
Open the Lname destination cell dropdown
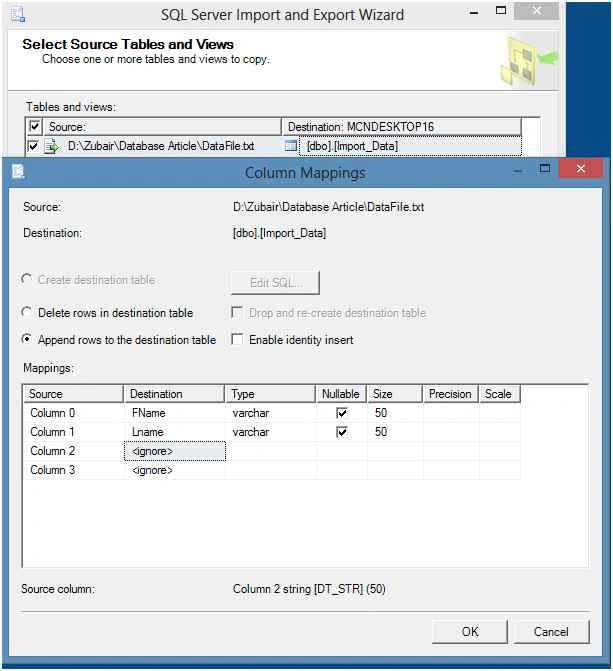(175, 432)
